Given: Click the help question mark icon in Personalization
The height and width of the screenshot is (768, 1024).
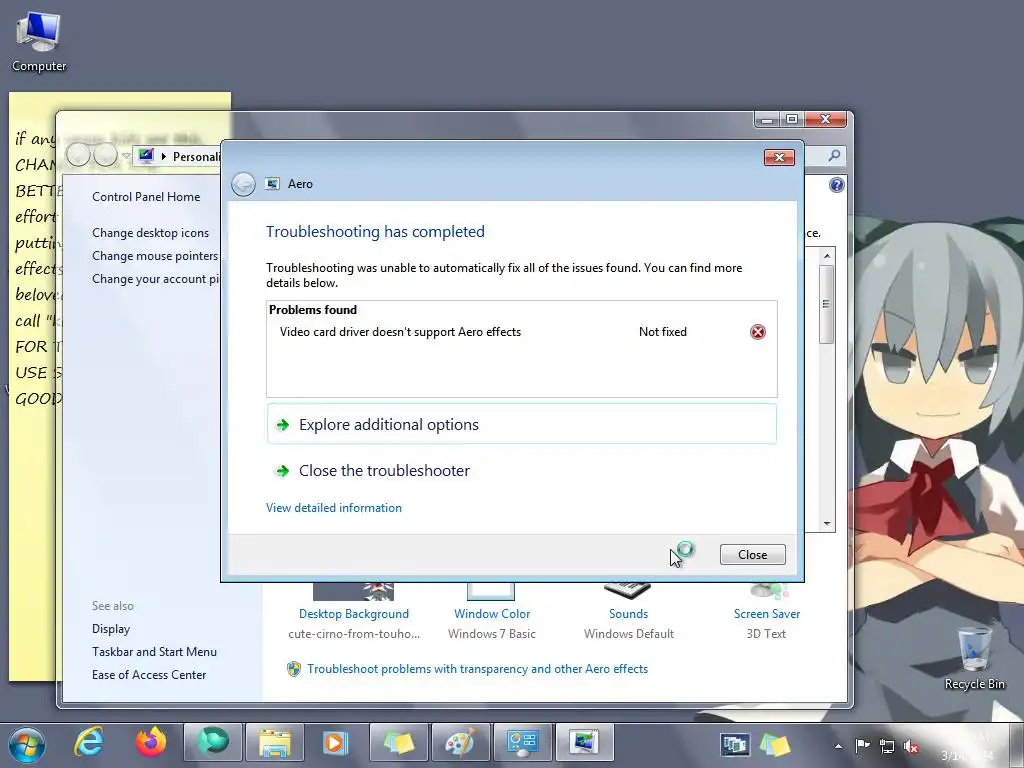Looking at the screenshot, I should tap(837, 185).
